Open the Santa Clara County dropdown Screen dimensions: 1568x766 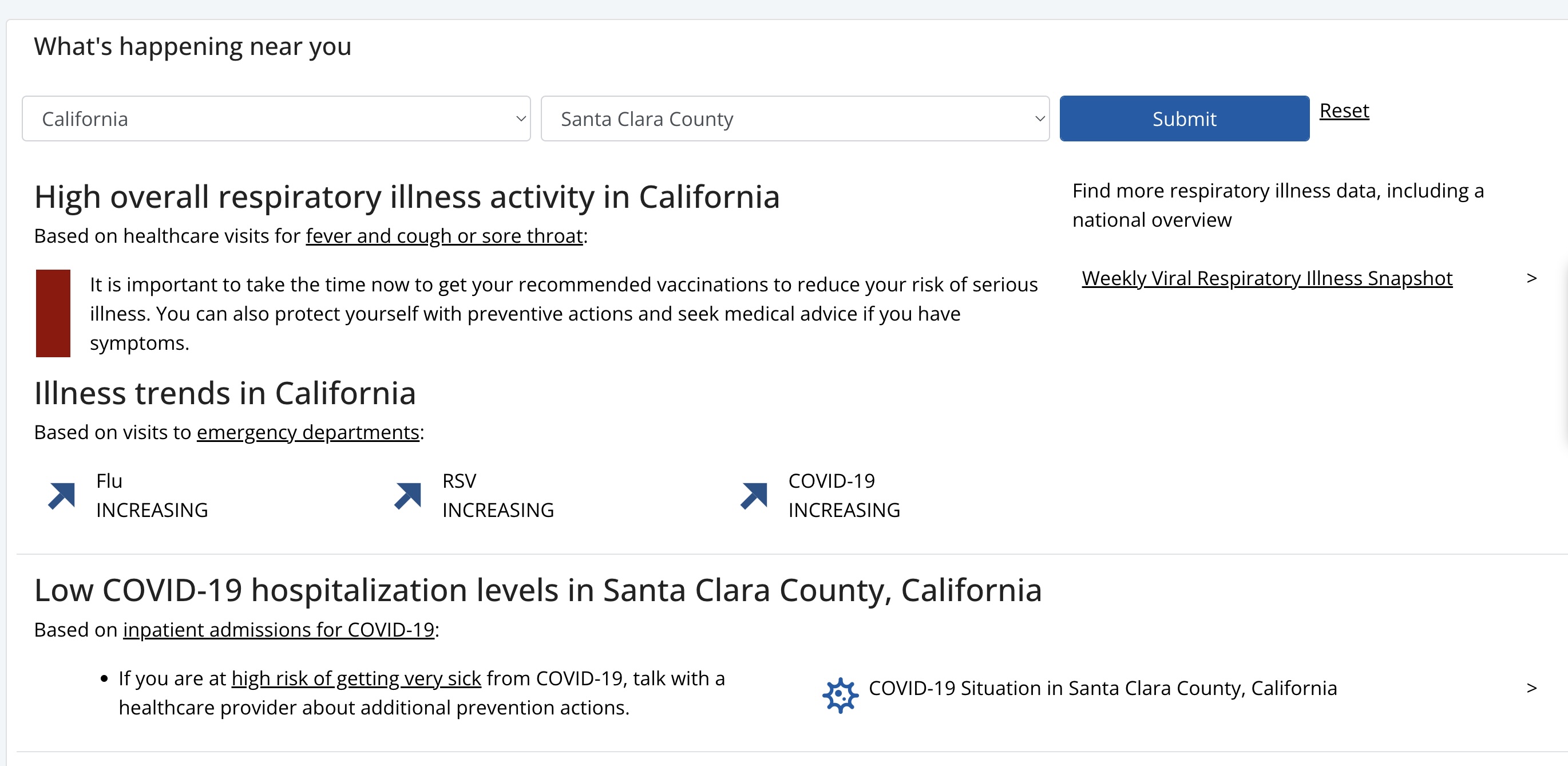tap(794, 119)
